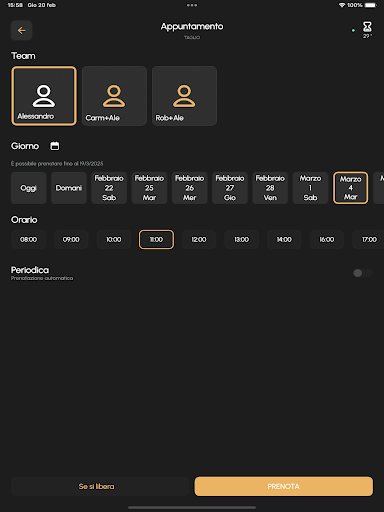Select the Oggi day option

28,188
